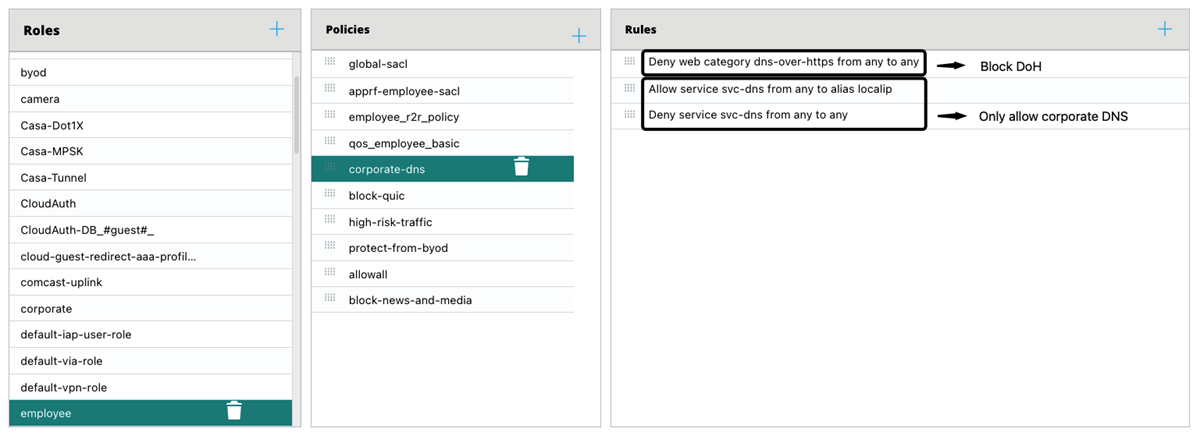
Task: Select the byod role
Action: [x=34, y=73]
